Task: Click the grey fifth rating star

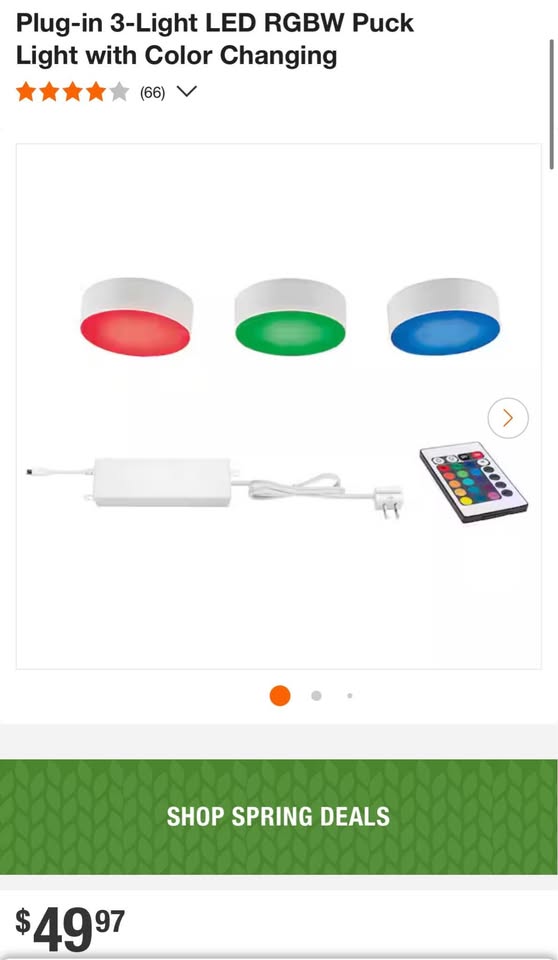Action: [119, 92]
